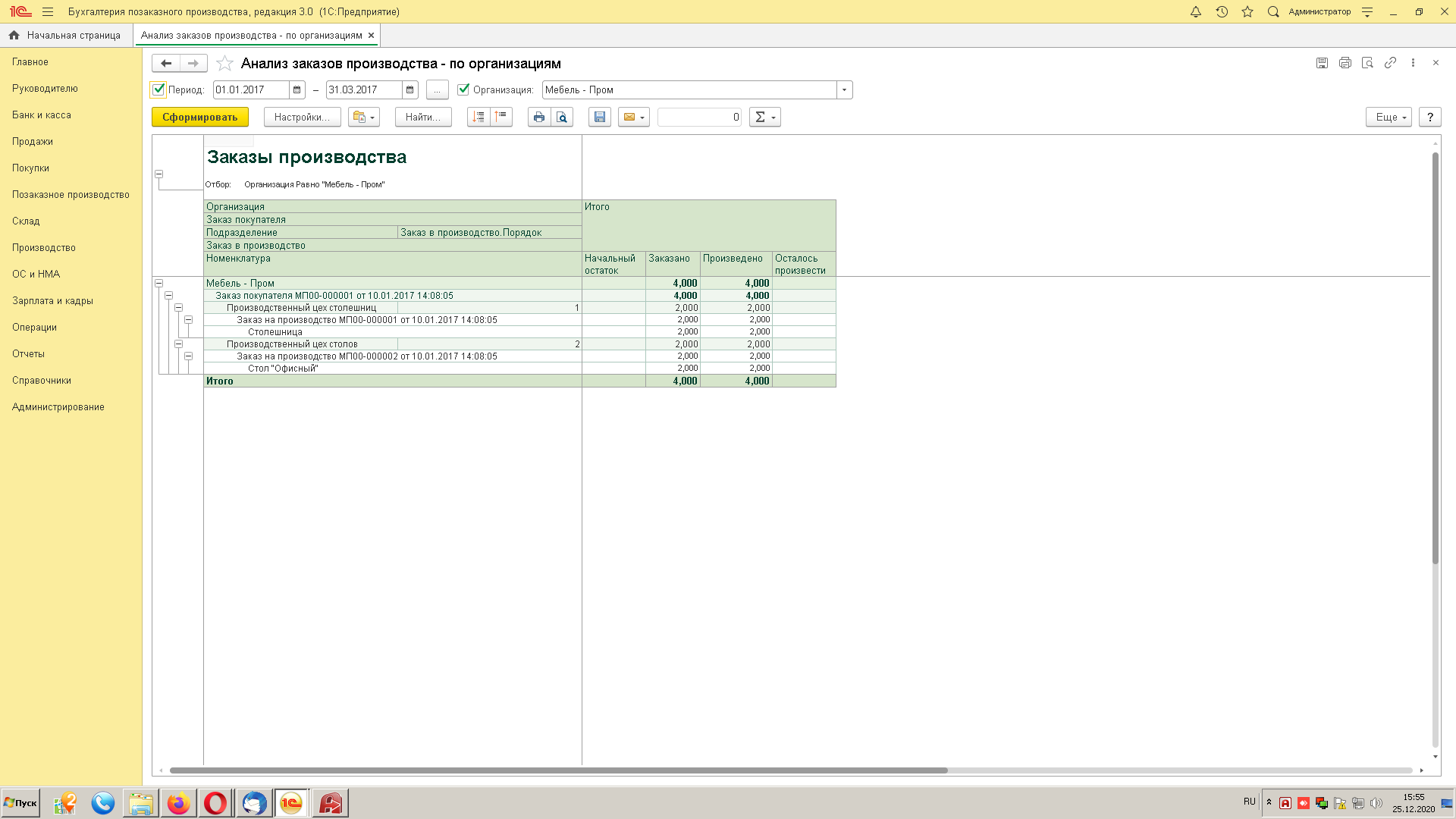Open file explorer from taskbar
The height and width of the screenshot is (819, 1456).
point(141,803)
